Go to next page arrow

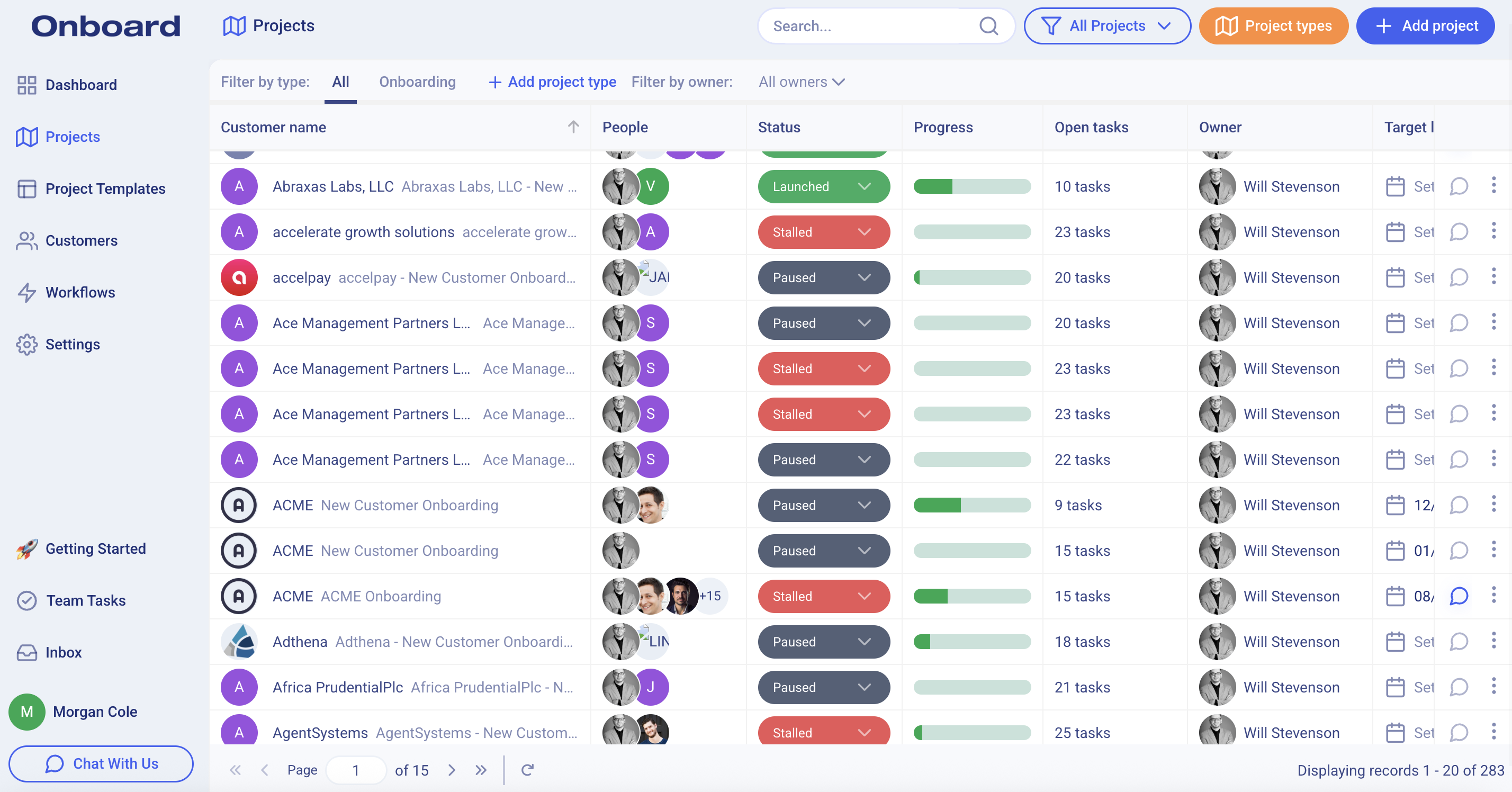pyautogui.click(x=452, y=770)
